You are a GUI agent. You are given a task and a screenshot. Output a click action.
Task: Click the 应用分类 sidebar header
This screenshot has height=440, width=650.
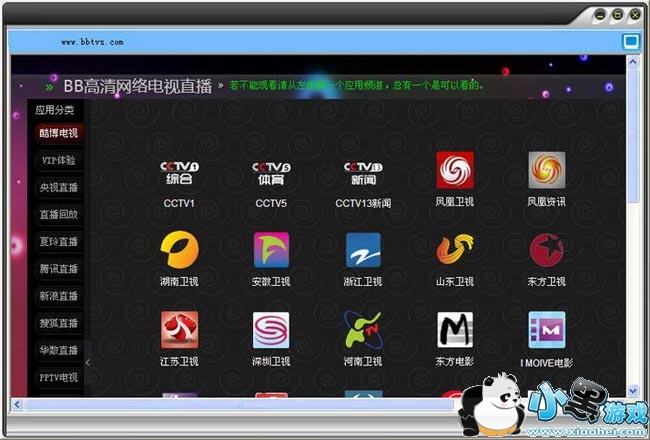coord(55,110)
